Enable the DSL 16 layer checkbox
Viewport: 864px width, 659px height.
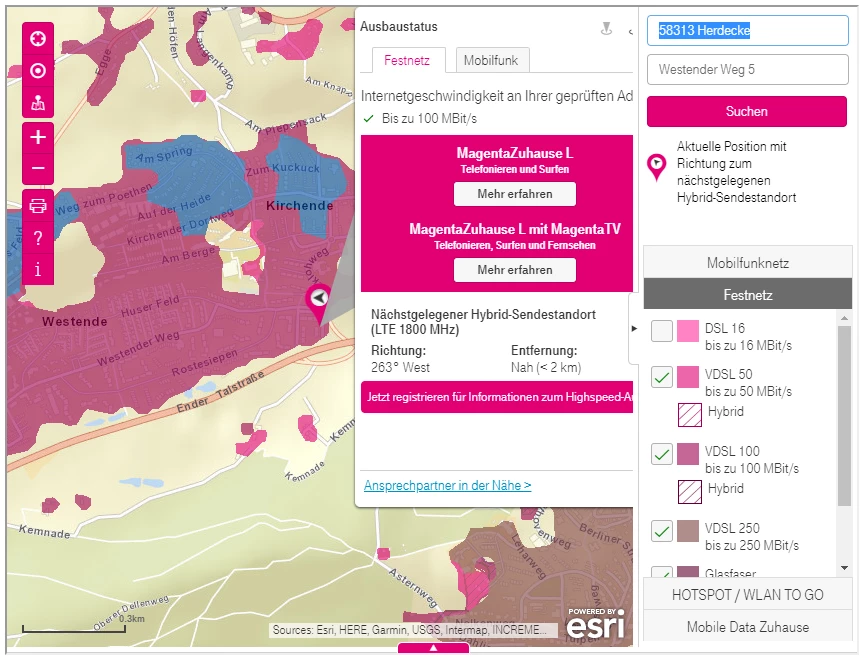click(x=662, y=331)
